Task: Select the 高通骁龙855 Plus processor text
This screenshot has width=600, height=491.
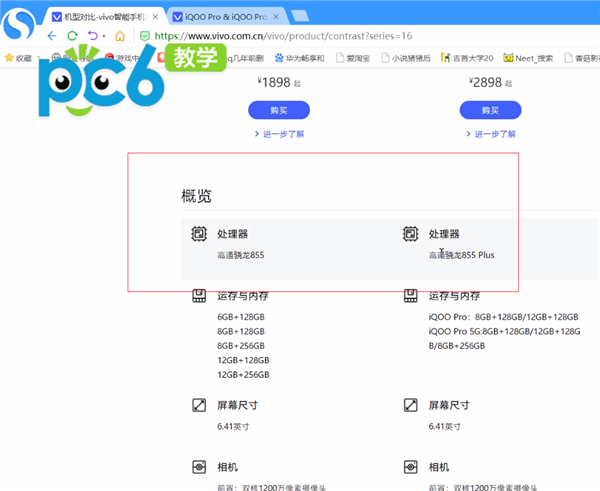Action: [461, 255]
